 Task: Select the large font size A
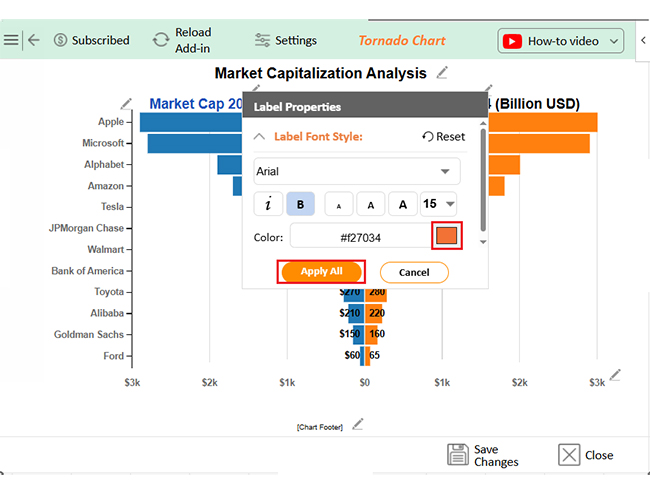click(403, 204)
